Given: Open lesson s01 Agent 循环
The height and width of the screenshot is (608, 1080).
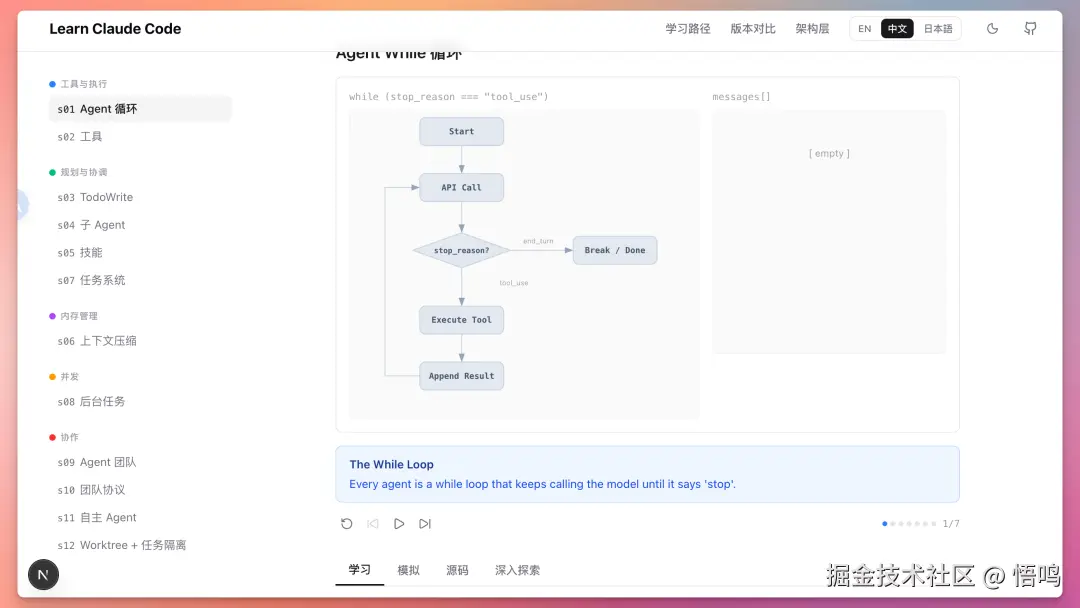Looking at the screenshot, I should click(140, 109).
